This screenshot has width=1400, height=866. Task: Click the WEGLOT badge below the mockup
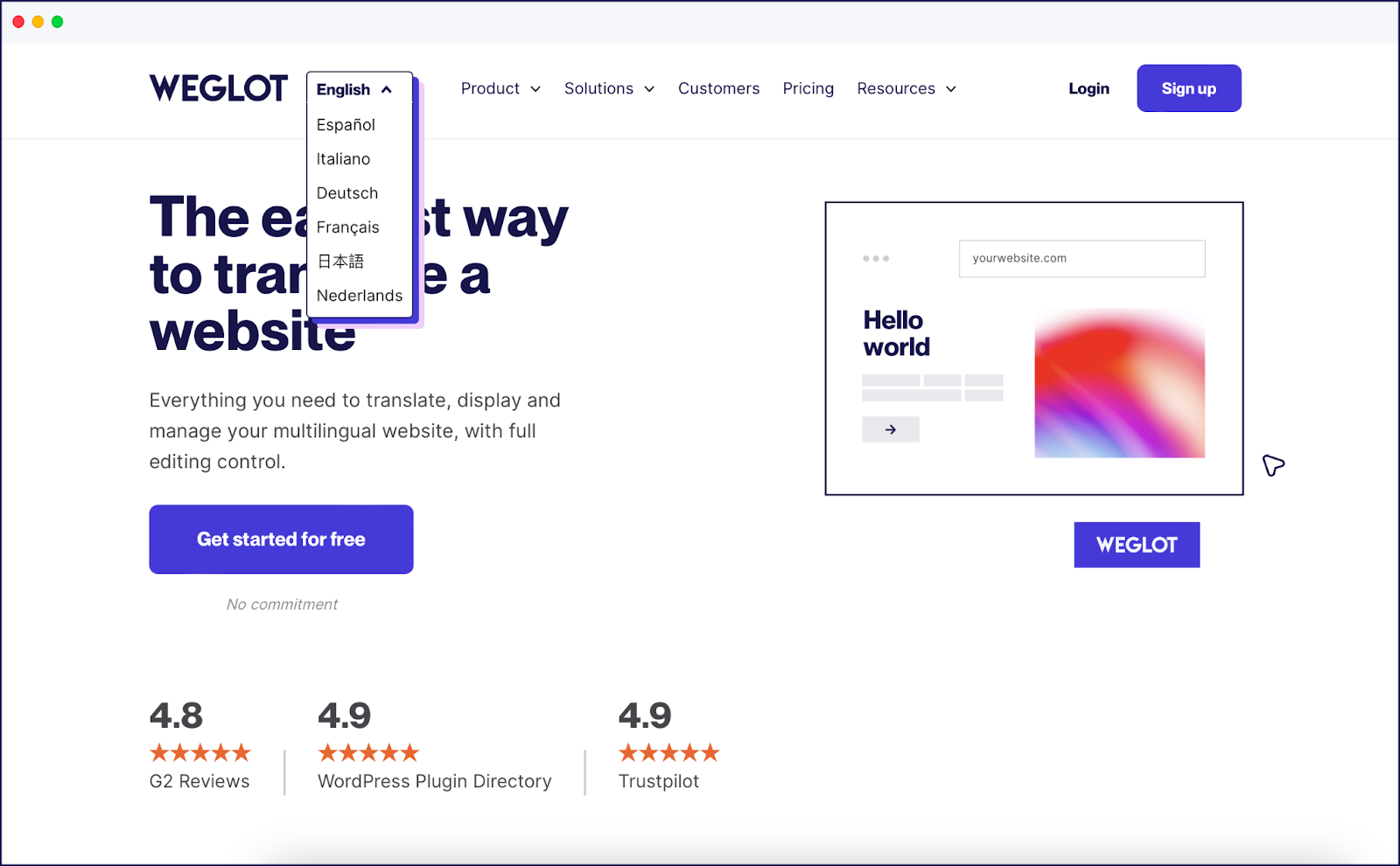(x=1136, y=544)
